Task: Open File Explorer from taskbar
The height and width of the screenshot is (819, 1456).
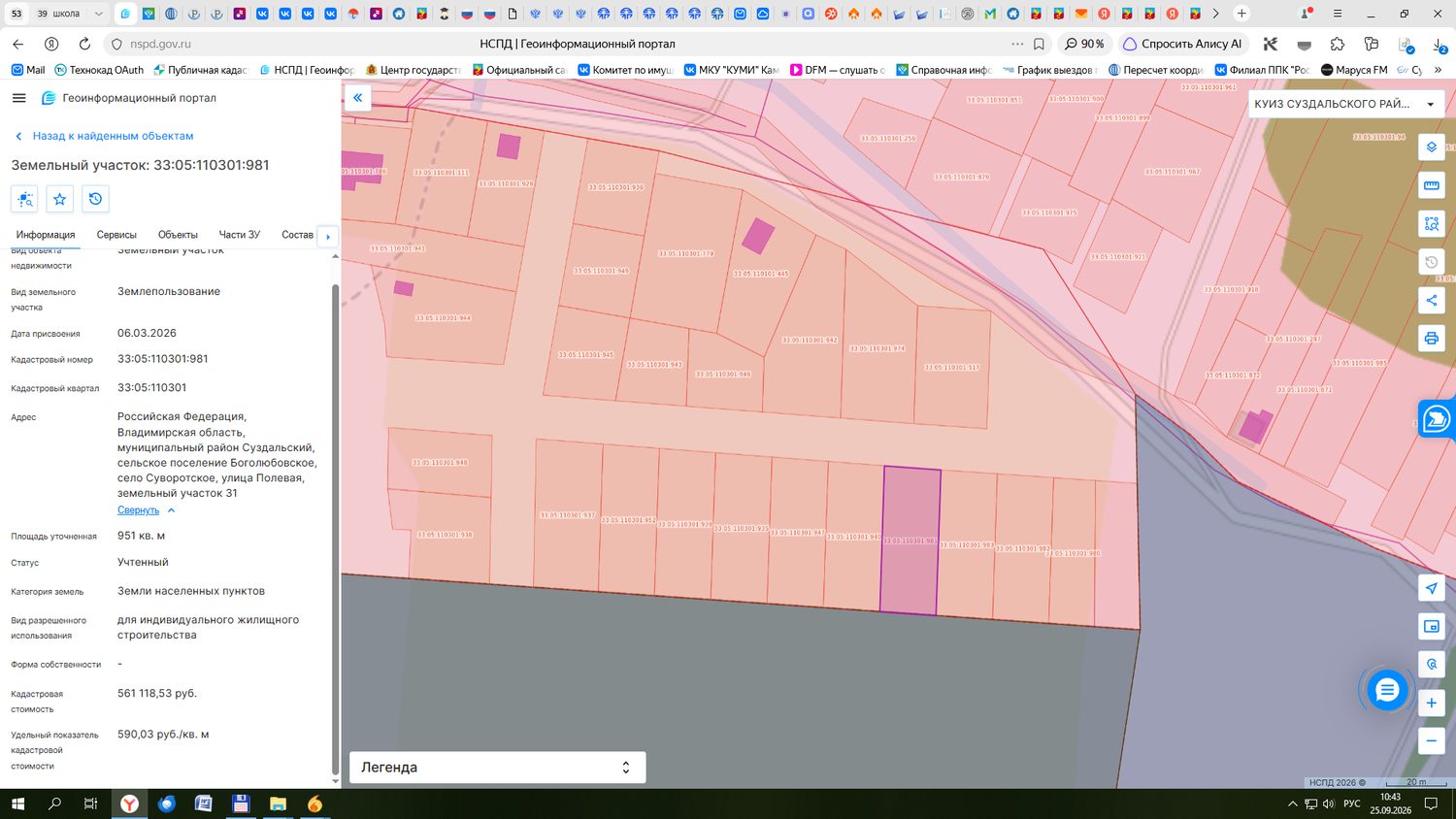Action: [278, 803]
